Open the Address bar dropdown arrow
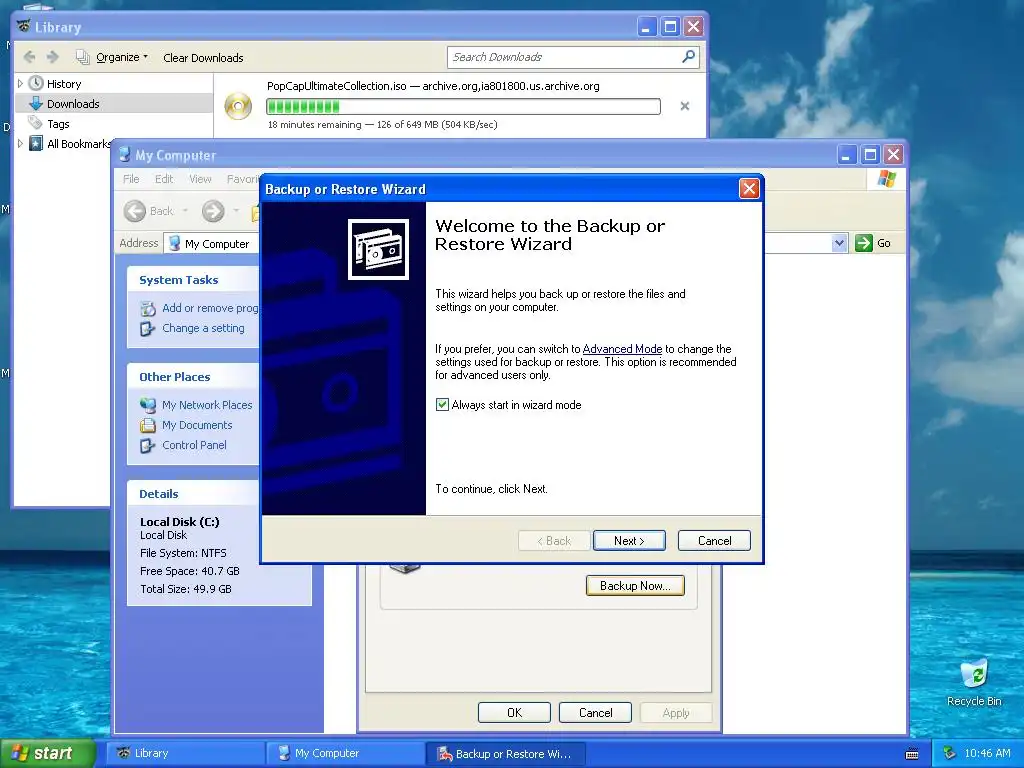The image size is (1024, 768). click(x=839, y=243)
